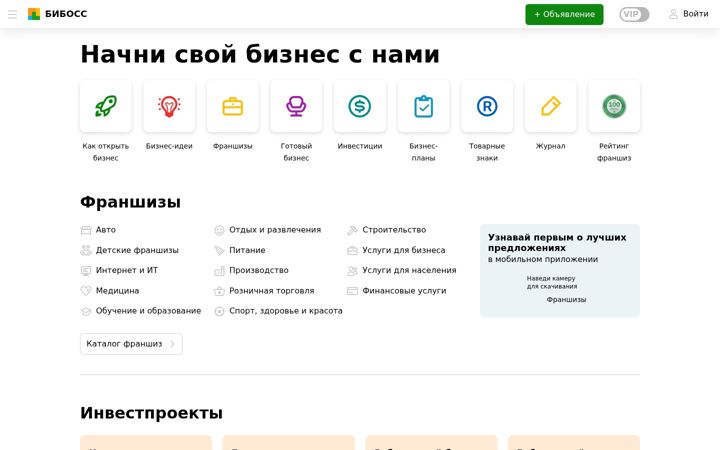
Task: Click the Инвестпроекты section heading
Action: (x=152, y=413)
